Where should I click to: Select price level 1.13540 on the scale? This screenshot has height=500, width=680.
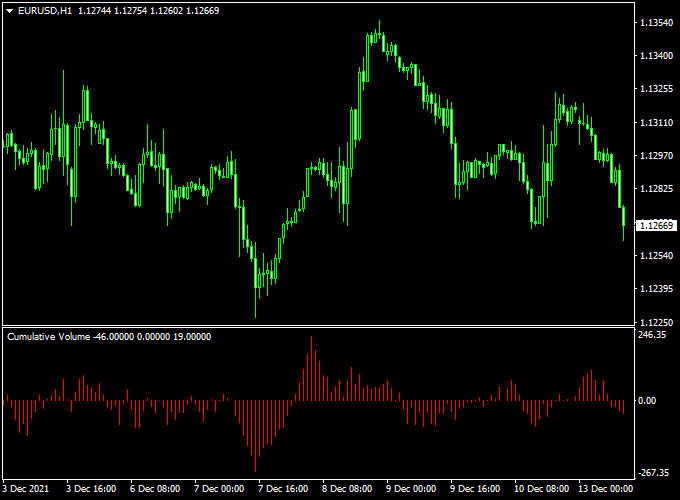[657, 23]
